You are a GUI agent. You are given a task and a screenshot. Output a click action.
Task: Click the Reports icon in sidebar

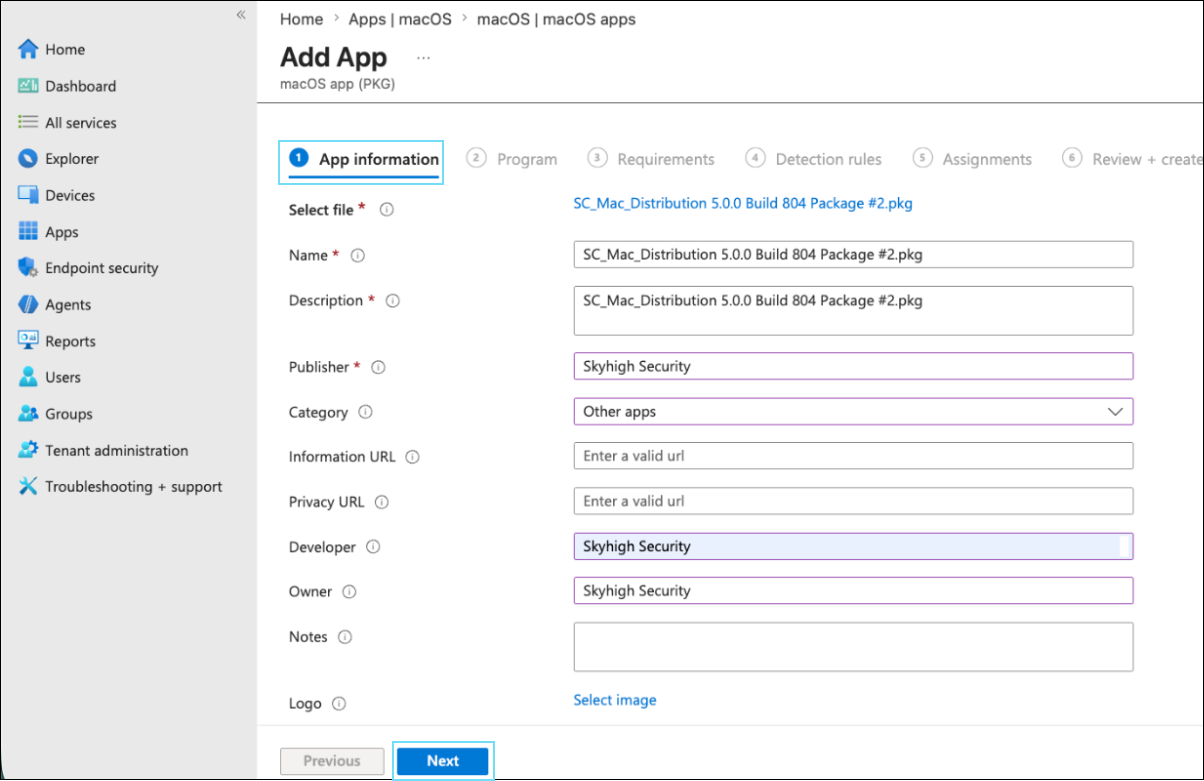click(x=28, y=340)
